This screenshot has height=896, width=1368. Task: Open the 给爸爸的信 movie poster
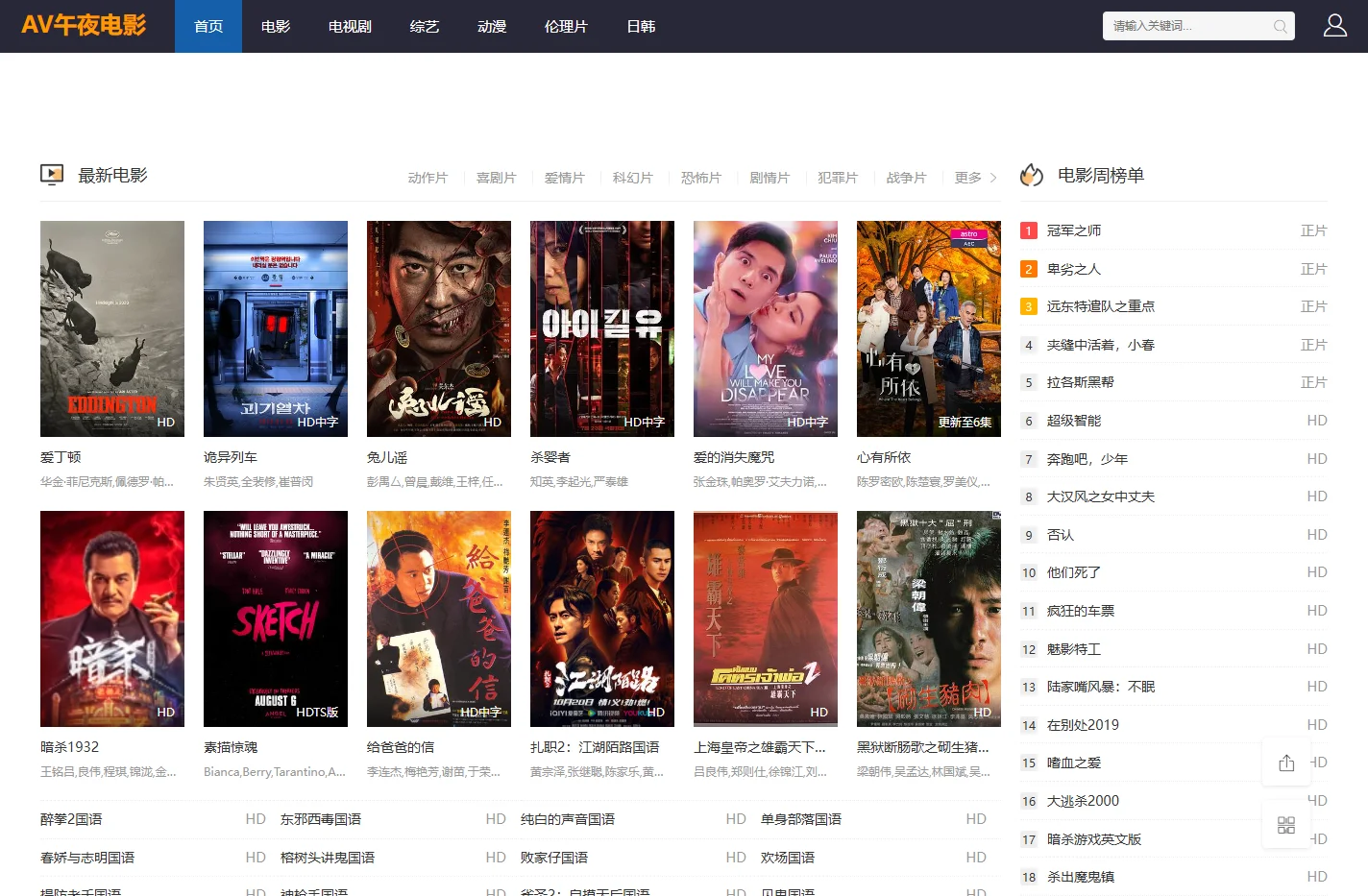(439, 618)
